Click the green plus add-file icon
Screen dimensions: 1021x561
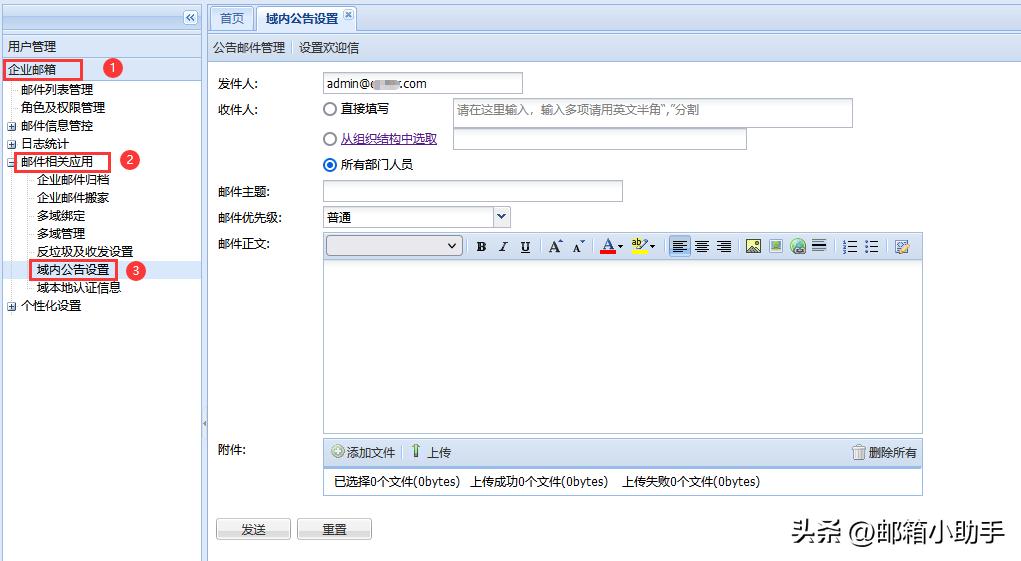337,451
